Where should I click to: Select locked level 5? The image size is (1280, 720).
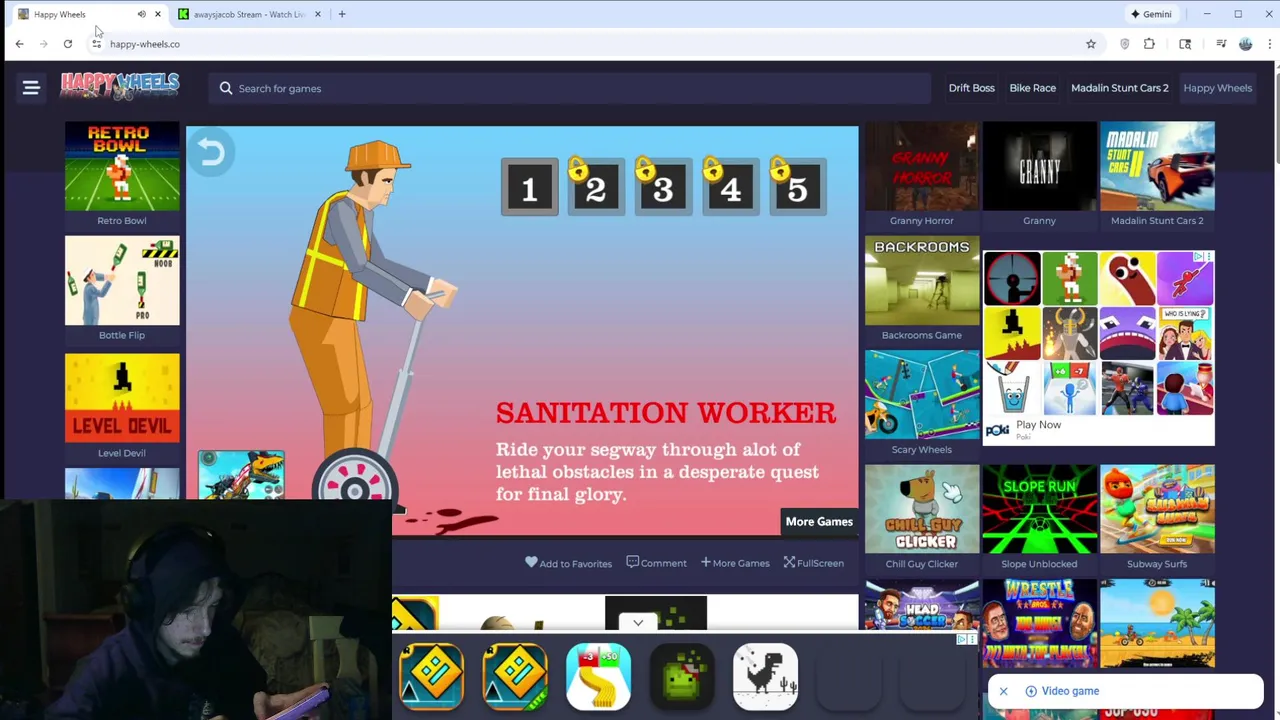click(797, 187)
